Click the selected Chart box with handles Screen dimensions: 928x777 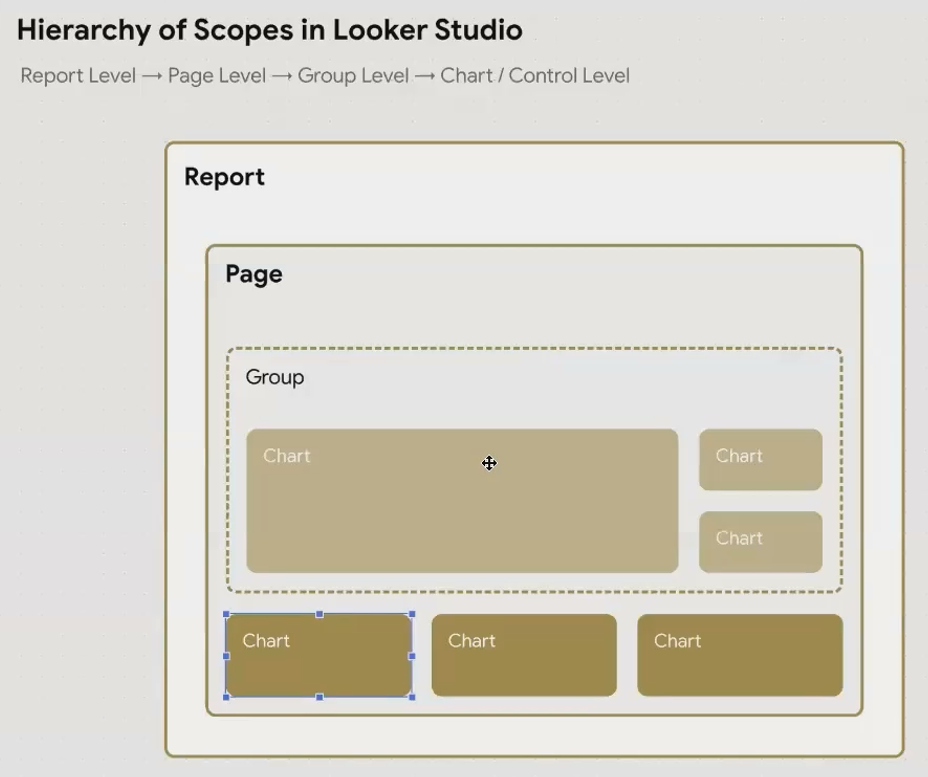point(319,655)
